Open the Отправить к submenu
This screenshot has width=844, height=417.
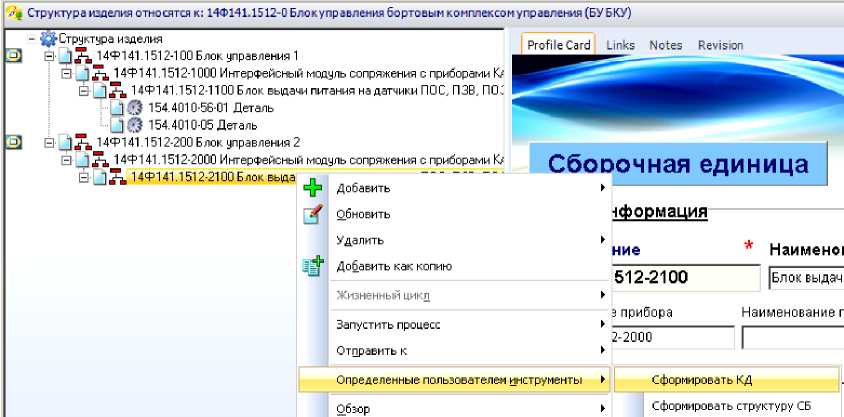pos(455,350)
